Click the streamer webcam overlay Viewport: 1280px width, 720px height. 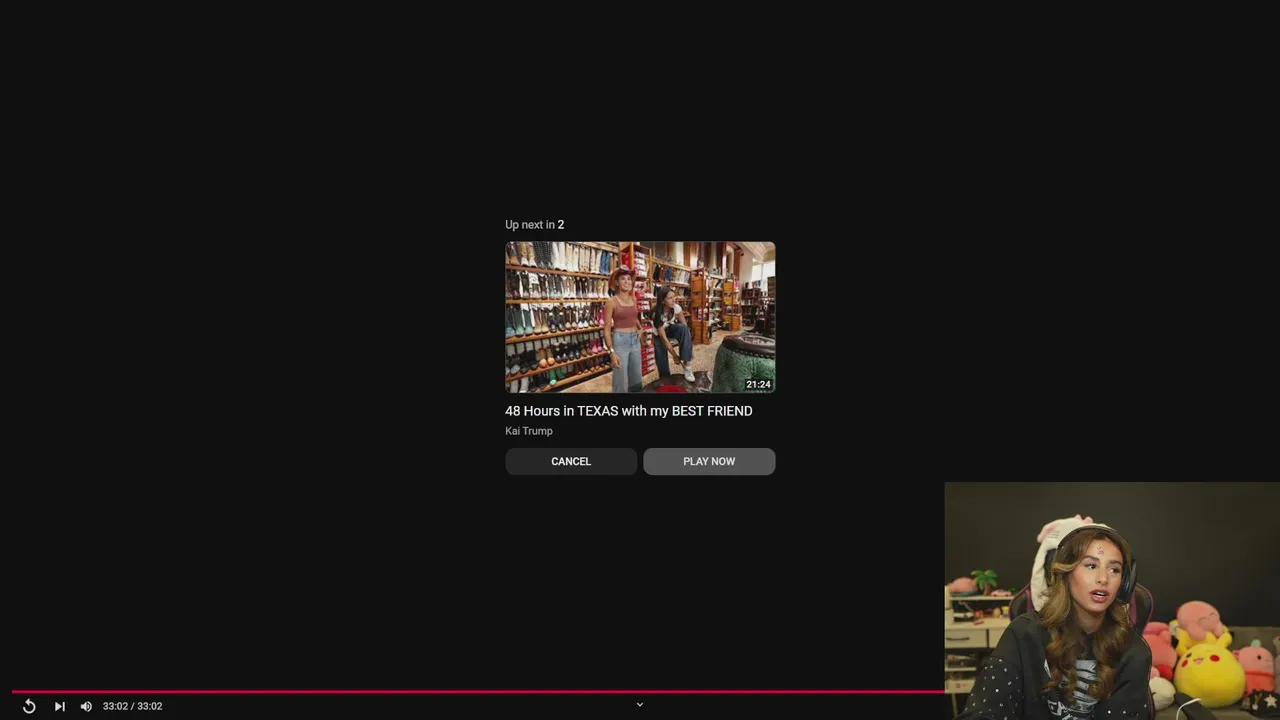(1112, 601)
